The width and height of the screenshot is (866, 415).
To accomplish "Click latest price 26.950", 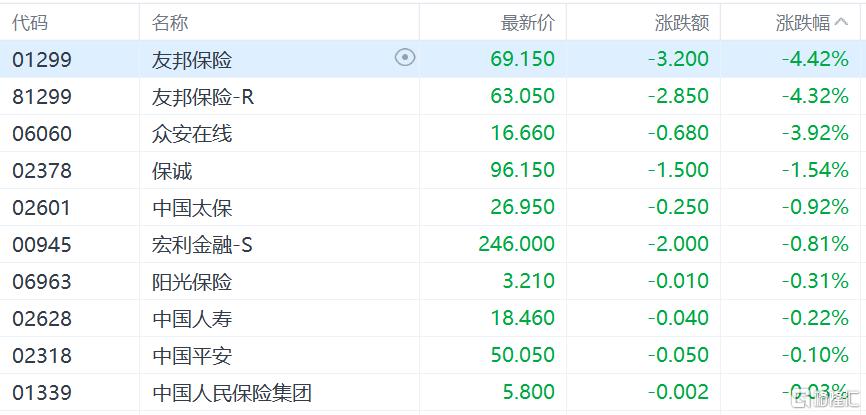I will click(522, 207).
